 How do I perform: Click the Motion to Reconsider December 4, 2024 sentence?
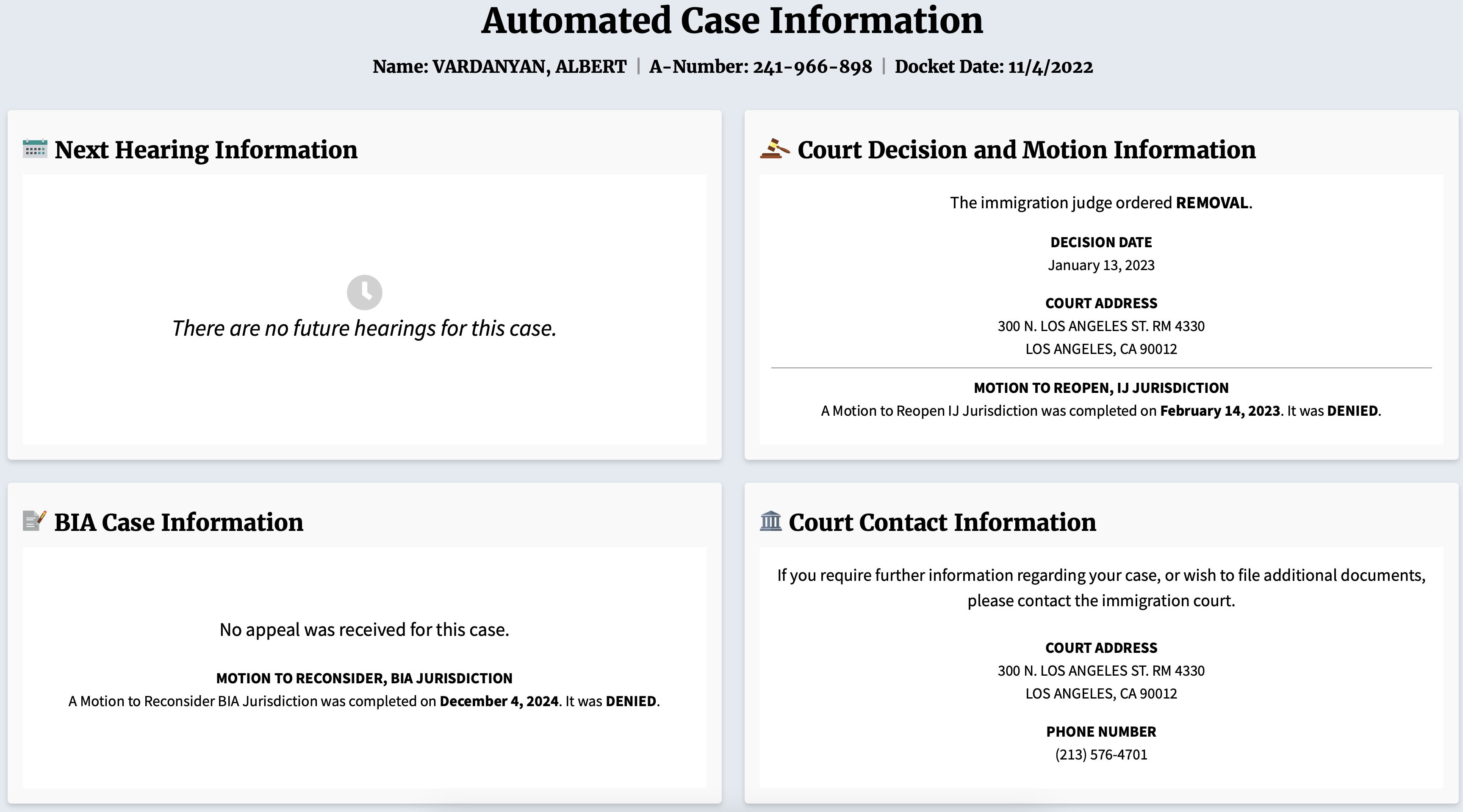(364, 701)
